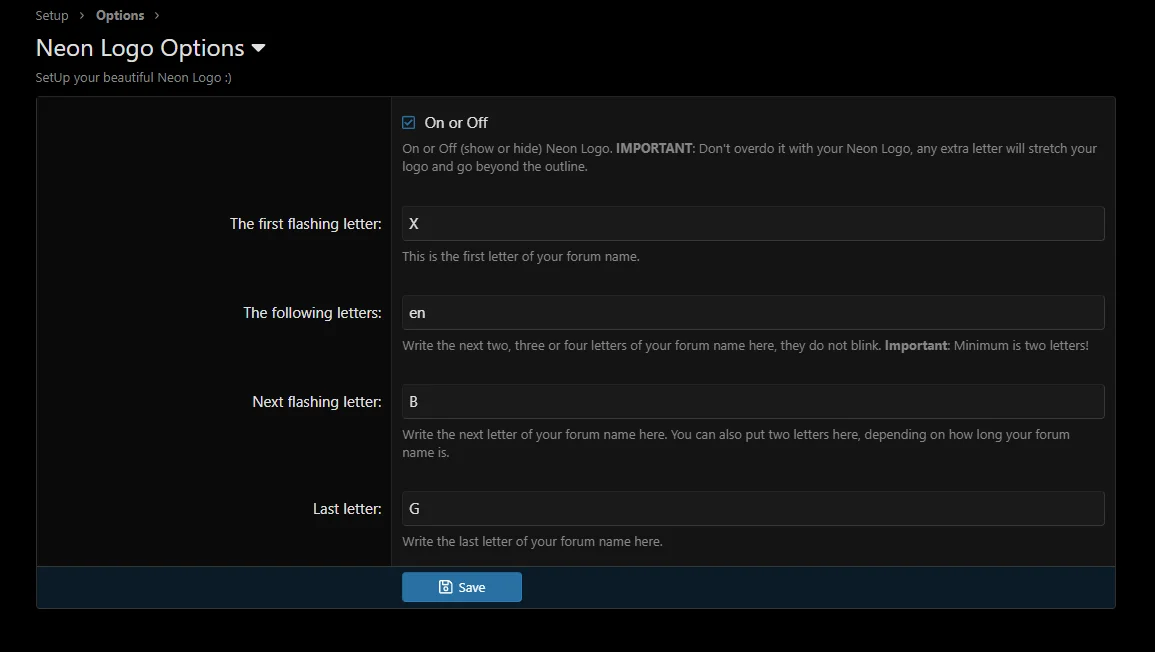1155x652 pixels.
Task: Click the "SetUp your beautiful Neon Logo" subtitle
Action: coord(133,77)
